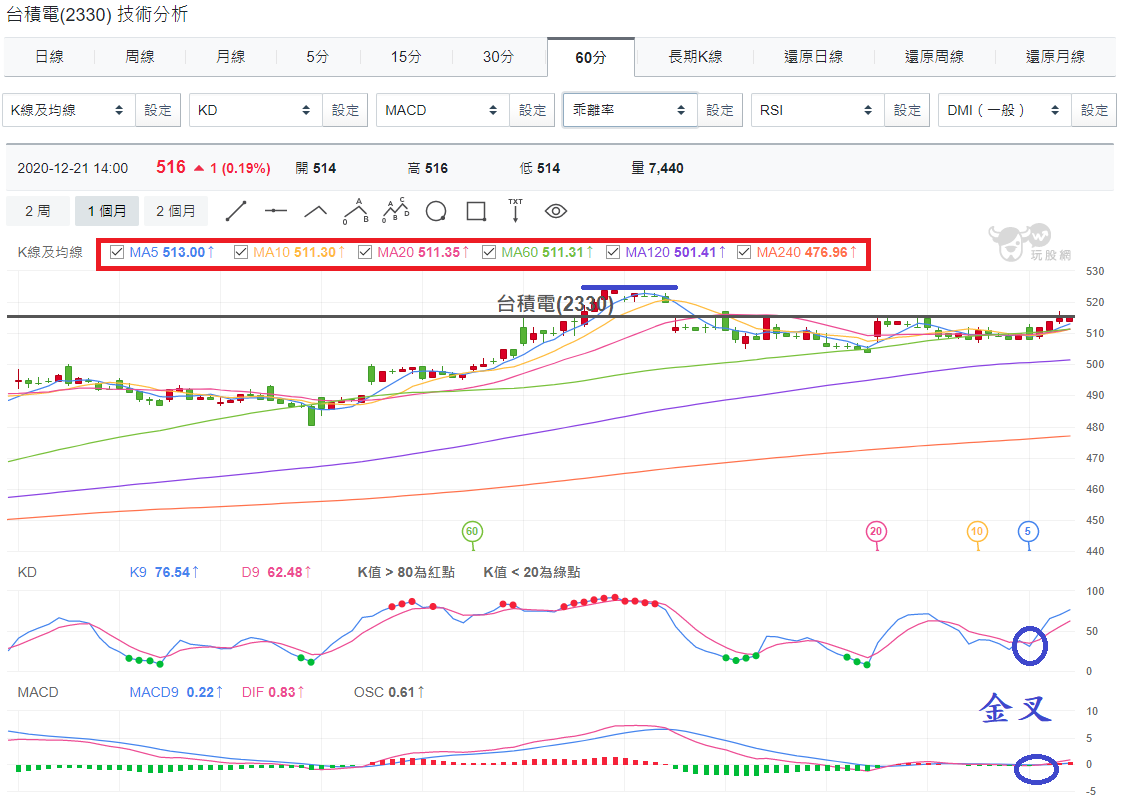Switch to the 30分 tab
This screenshot has height=797, width=1126.
[x=498, y=57]
